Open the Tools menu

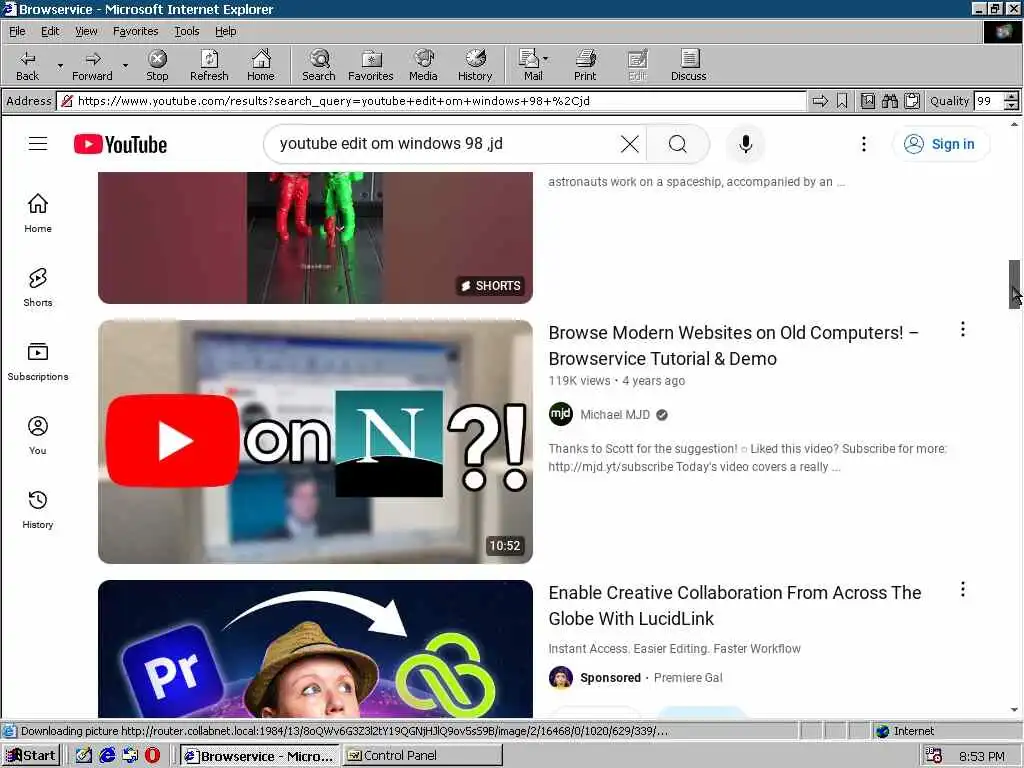click(x=186, y=31)
